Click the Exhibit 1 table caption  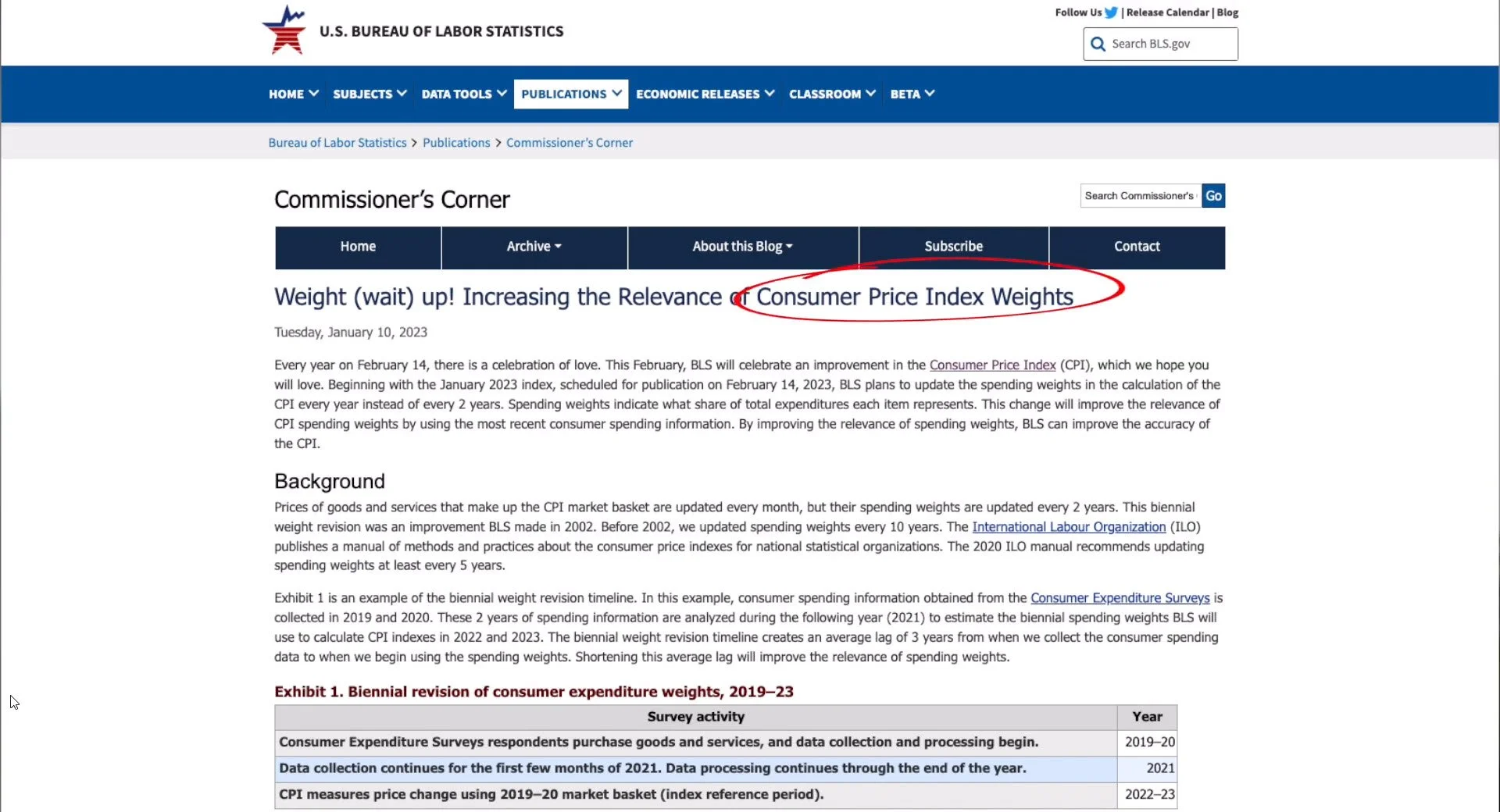point(534,692)
